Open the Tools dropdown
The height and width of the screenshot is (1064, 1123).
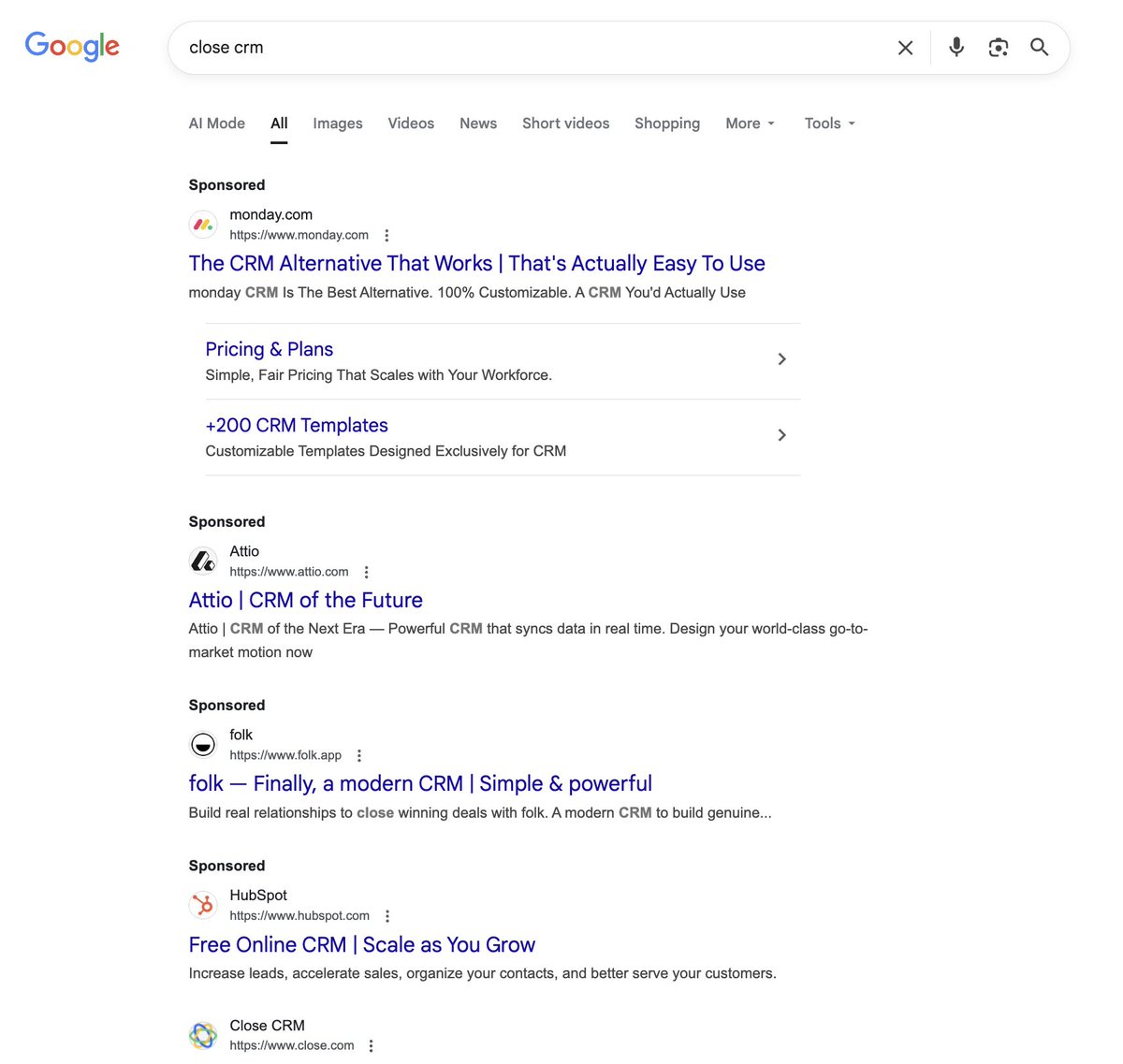coord(830,124)
